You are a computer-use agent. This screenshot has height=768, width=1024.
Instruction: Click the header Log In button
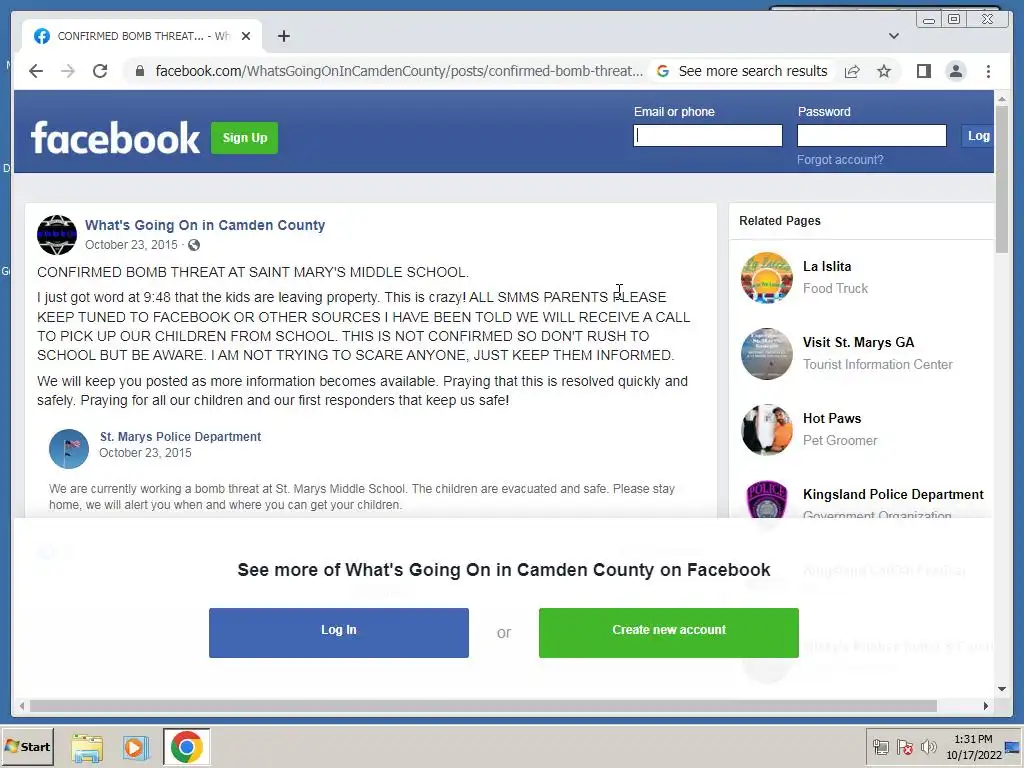pyautogui.click(x=978, y=136)
